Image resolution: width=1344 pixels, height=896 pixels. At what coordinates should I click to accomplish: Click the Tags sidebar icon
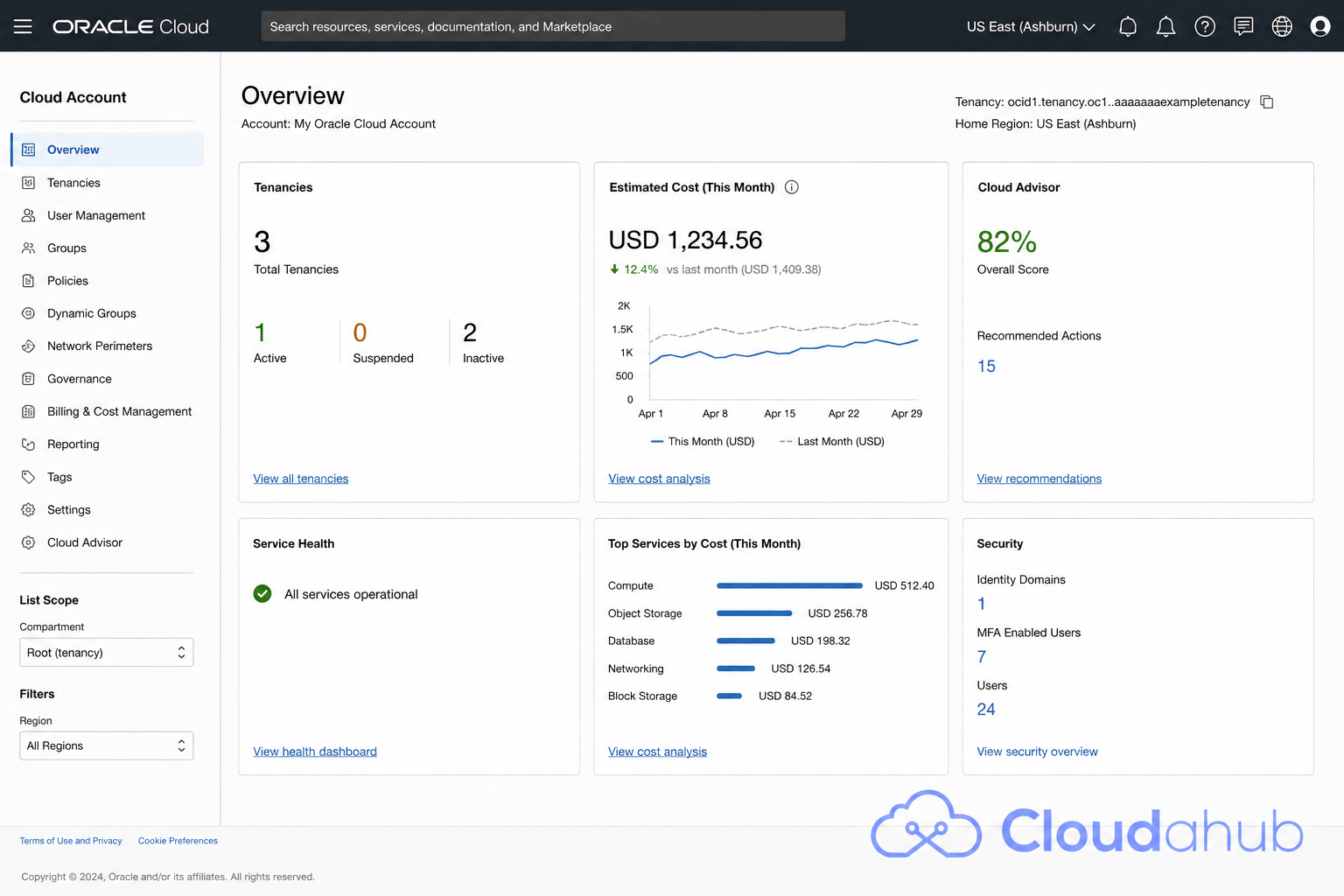pyautogui.click(x=28, y=477)
